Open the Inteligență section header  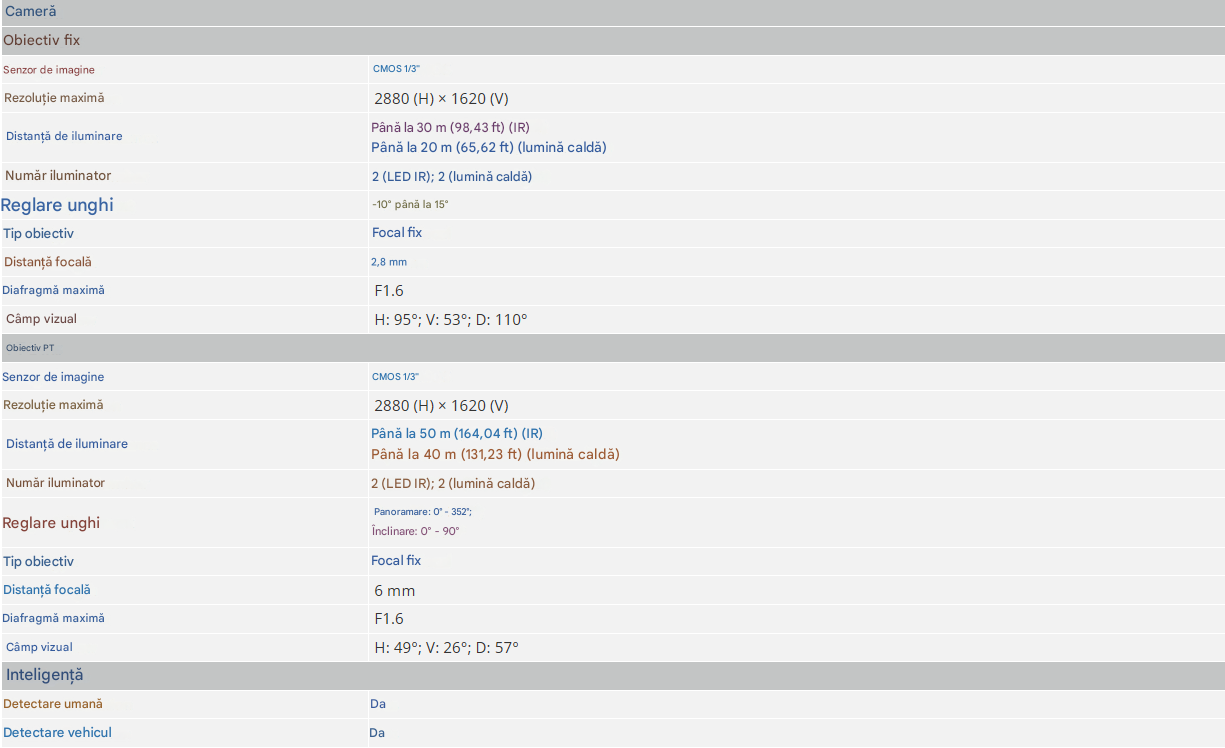[x=45, y=675]
